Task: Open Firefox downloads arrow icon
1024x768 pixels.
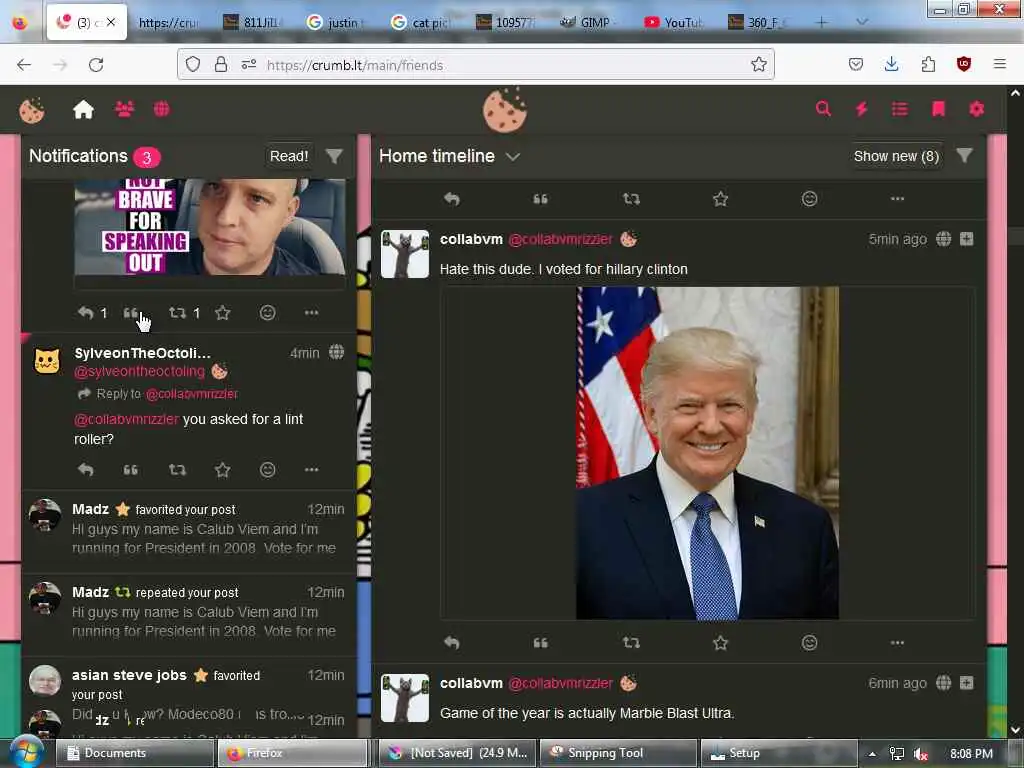Action: (891, 64)
